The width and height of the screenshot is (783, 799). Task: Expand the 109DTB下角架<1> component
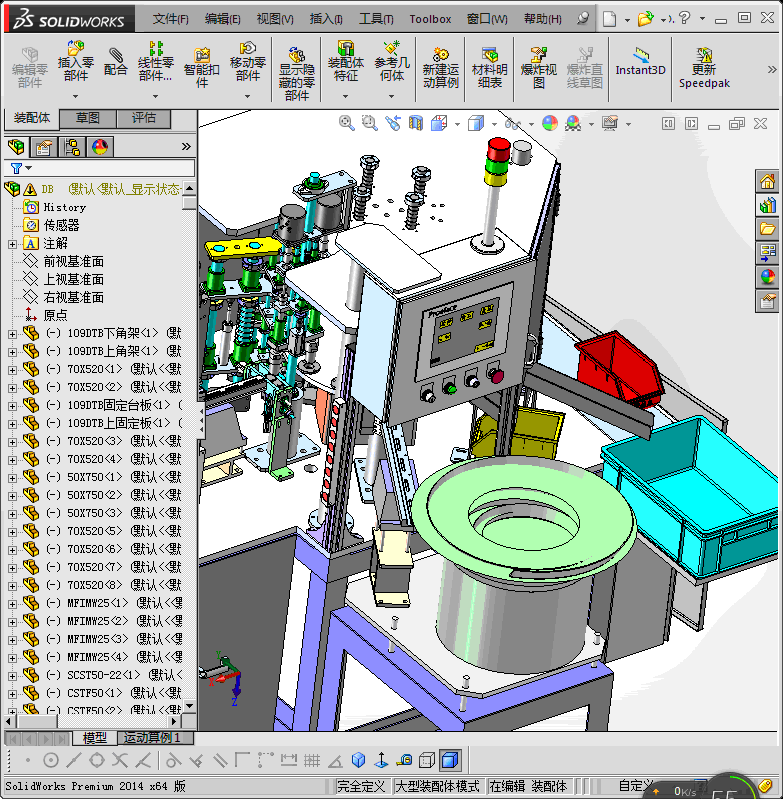12,334
